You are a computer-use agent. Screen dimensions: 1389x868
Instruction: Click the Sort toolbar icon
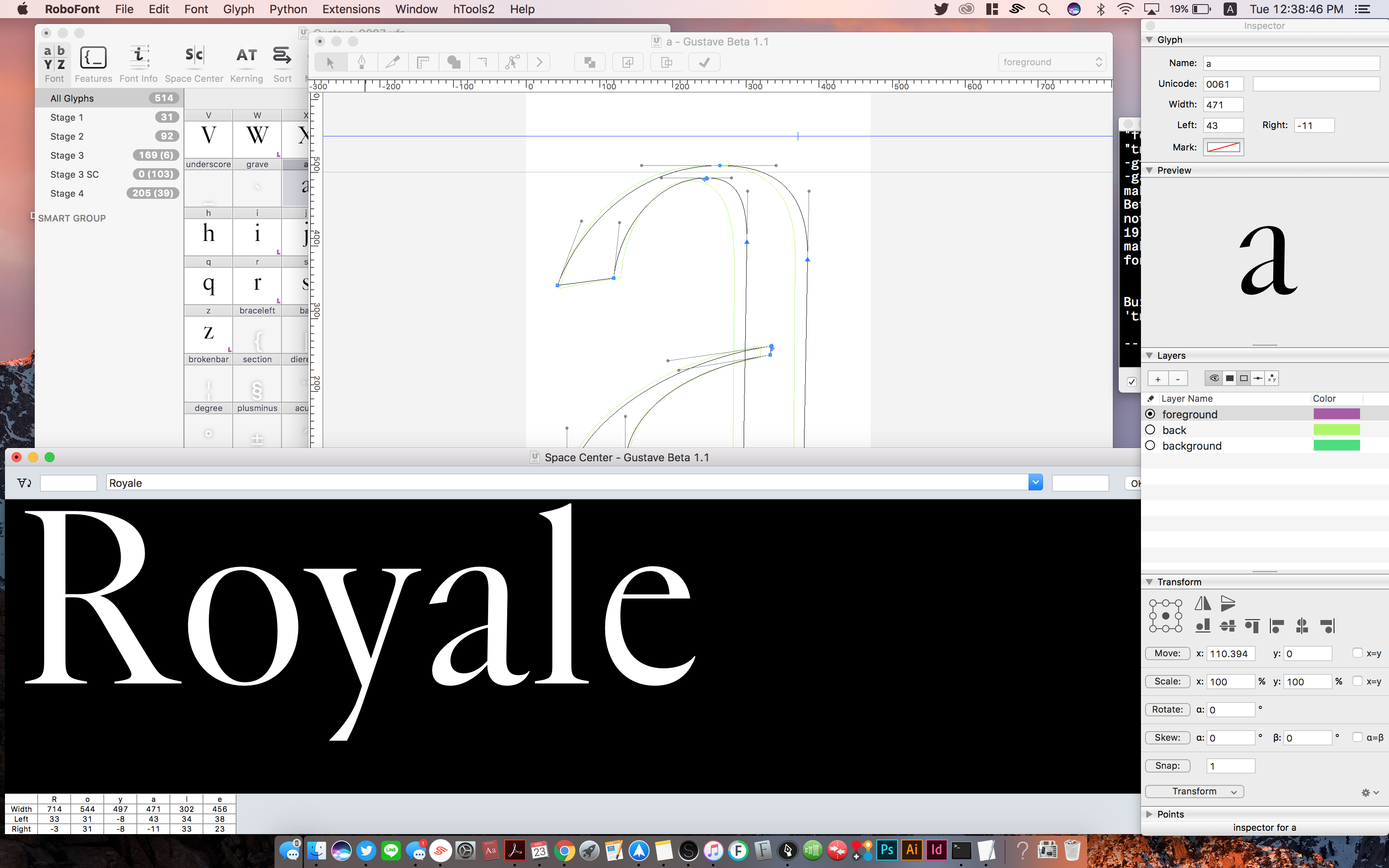click(282, 64)
